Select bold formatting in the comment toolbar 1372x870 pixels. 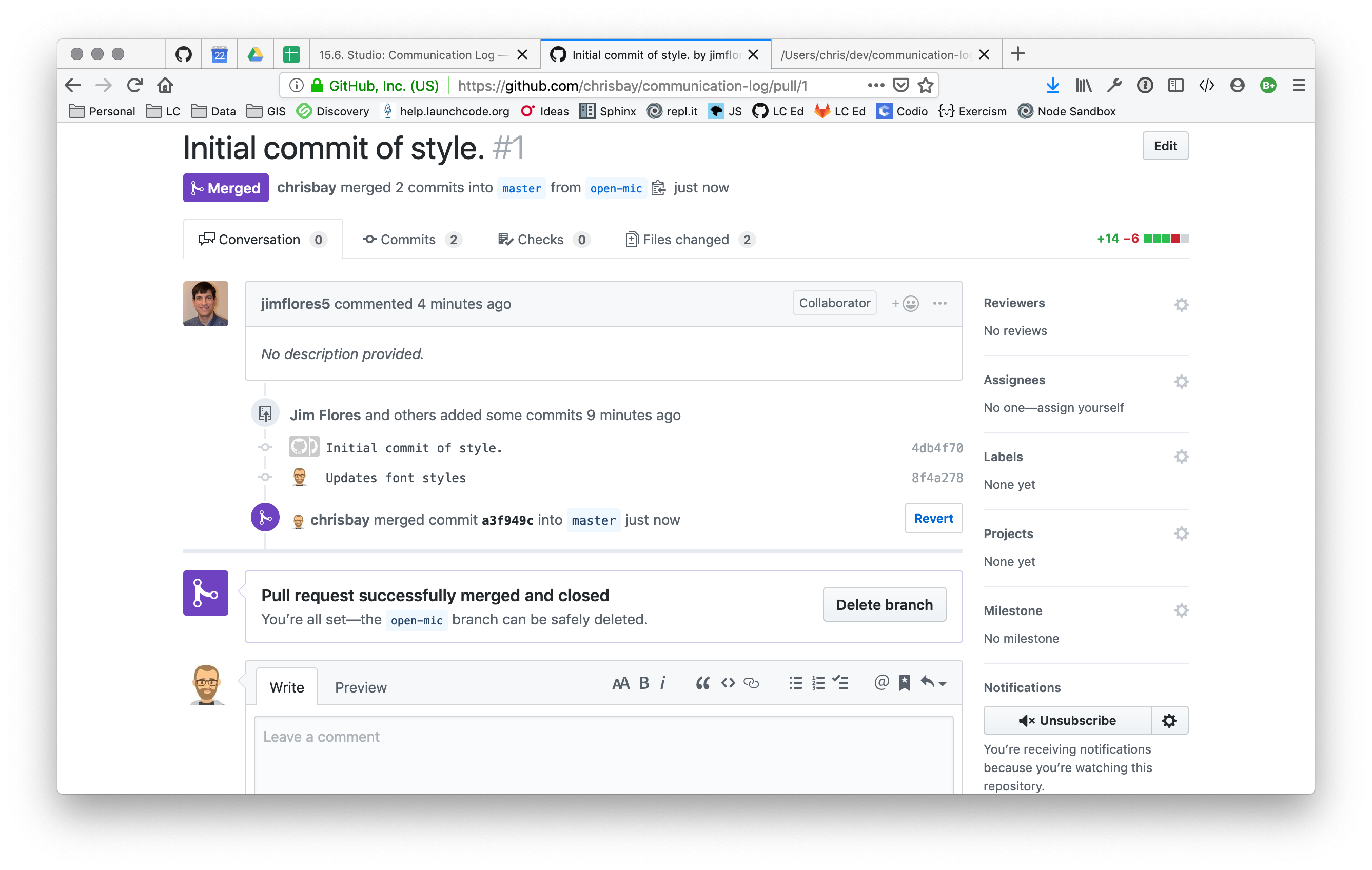click(643, 683)
